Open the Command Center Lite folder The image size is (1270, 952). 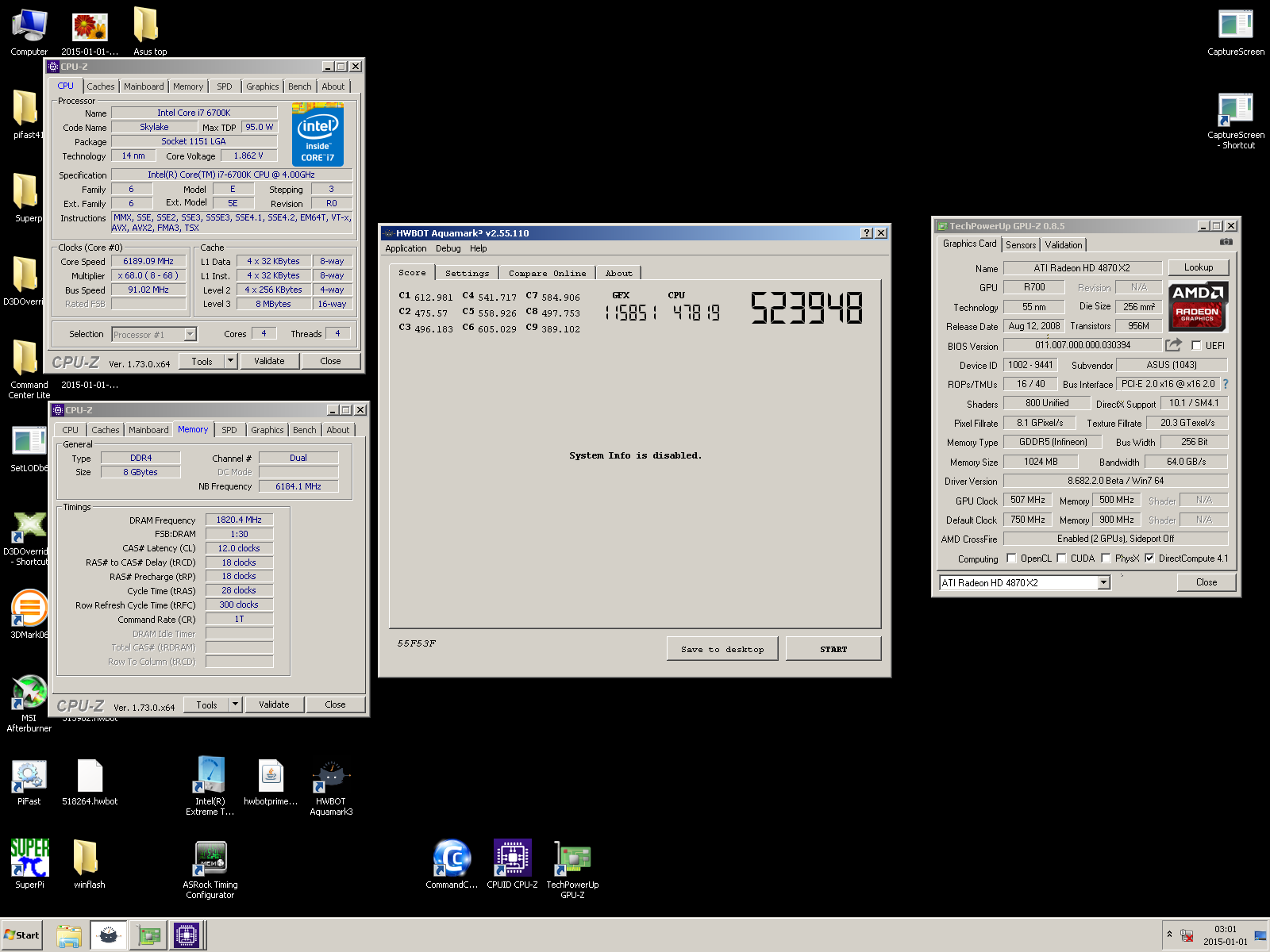click(x=29, y=369)
